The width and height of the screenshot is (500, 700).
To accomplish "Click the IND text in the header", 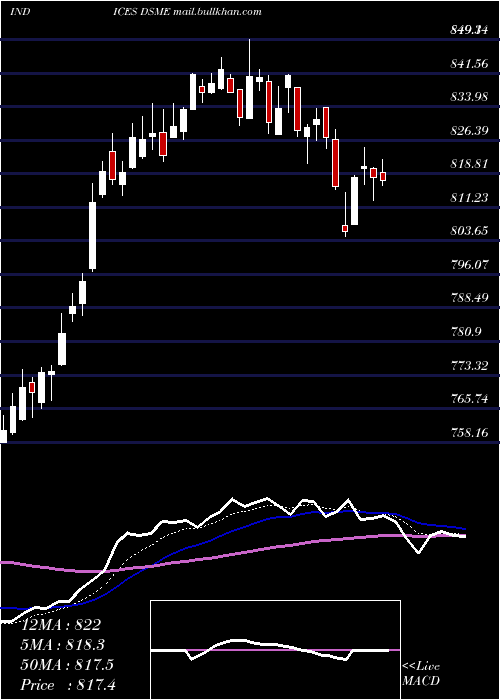I will pyautogui.click(x=20, y=12).
